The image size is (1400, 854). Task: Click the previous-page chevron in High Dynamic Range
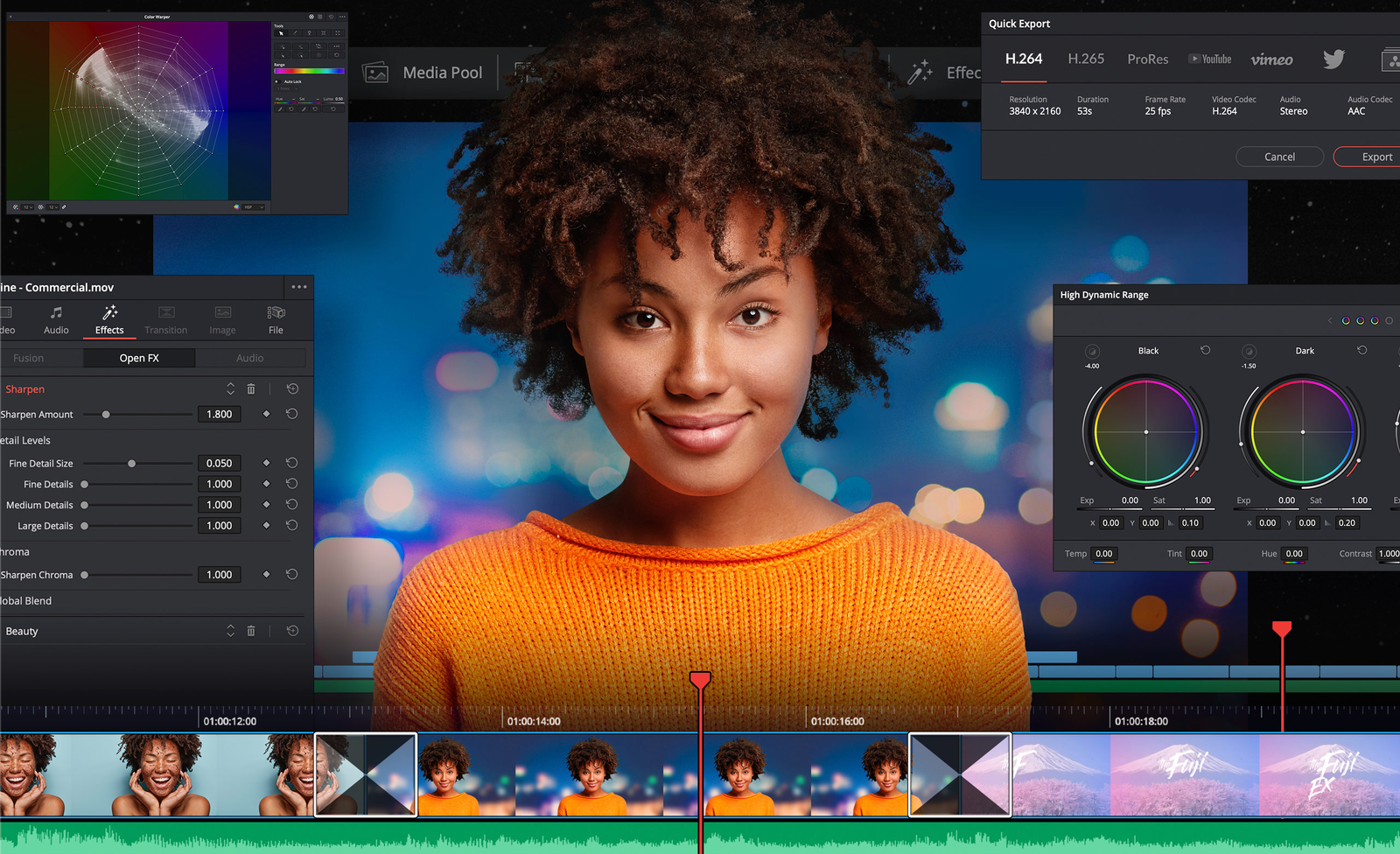(1330, 321)
